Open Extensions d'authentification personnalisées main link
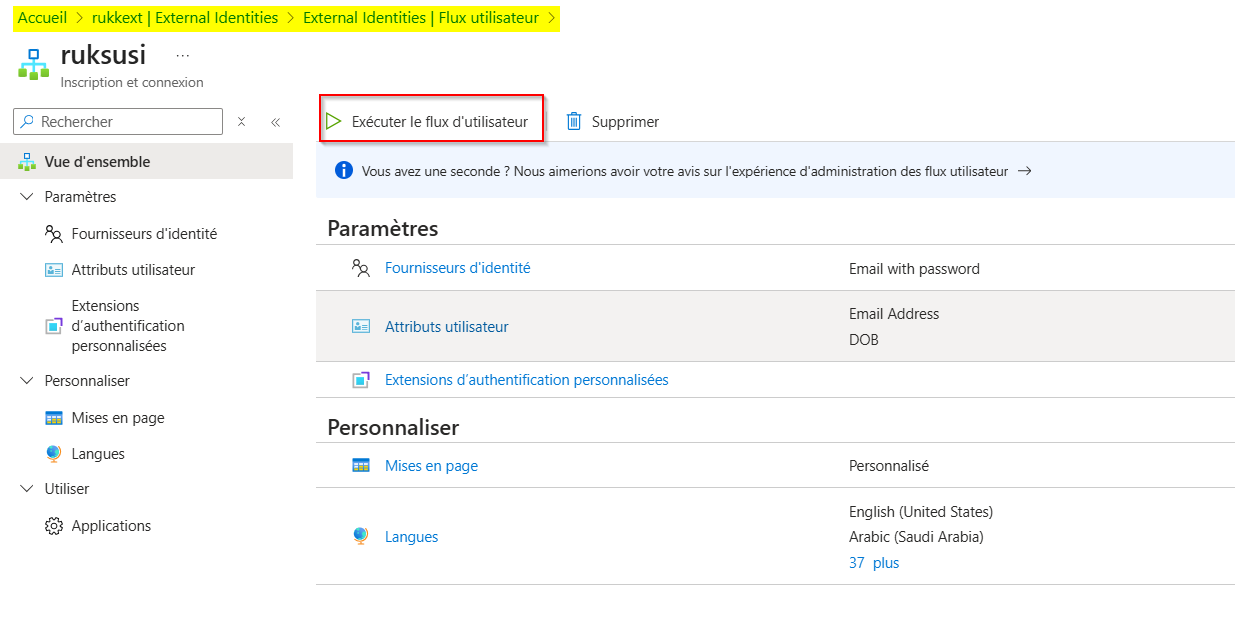1235x630 pixels. (527, 380)
